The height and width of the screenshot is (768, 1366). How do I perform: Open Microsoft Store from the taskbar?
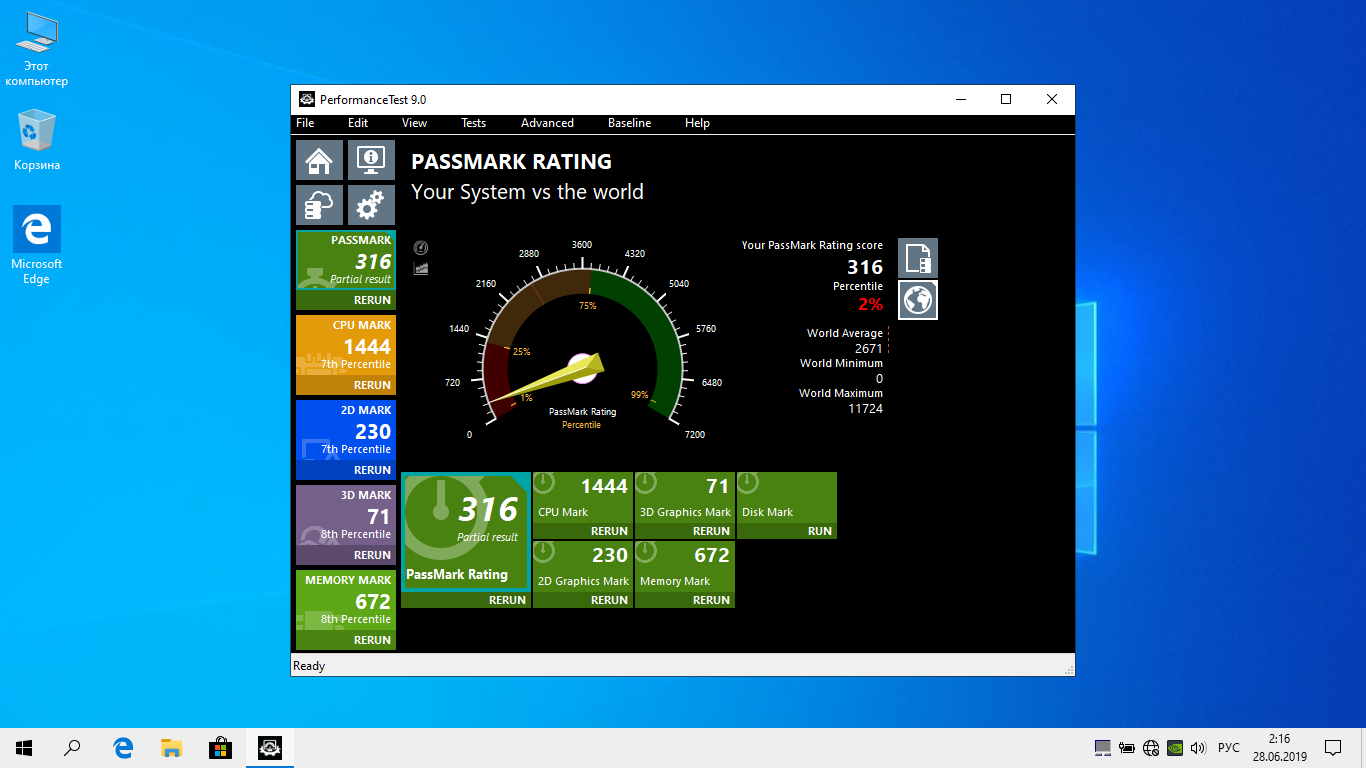pos(220,747)
